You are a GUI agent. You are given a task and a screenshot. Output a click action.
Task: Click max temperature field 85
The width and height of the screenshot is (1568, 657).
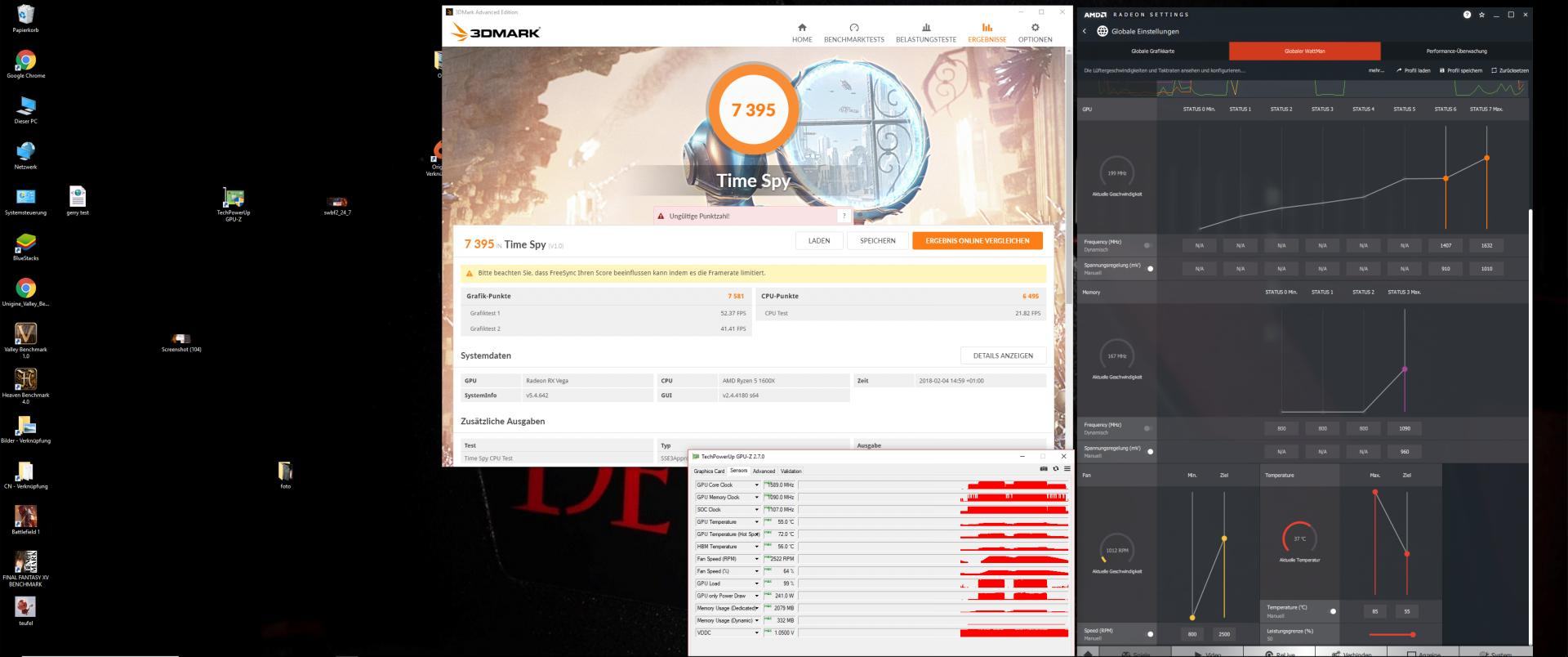click(x=1375, y=611)
